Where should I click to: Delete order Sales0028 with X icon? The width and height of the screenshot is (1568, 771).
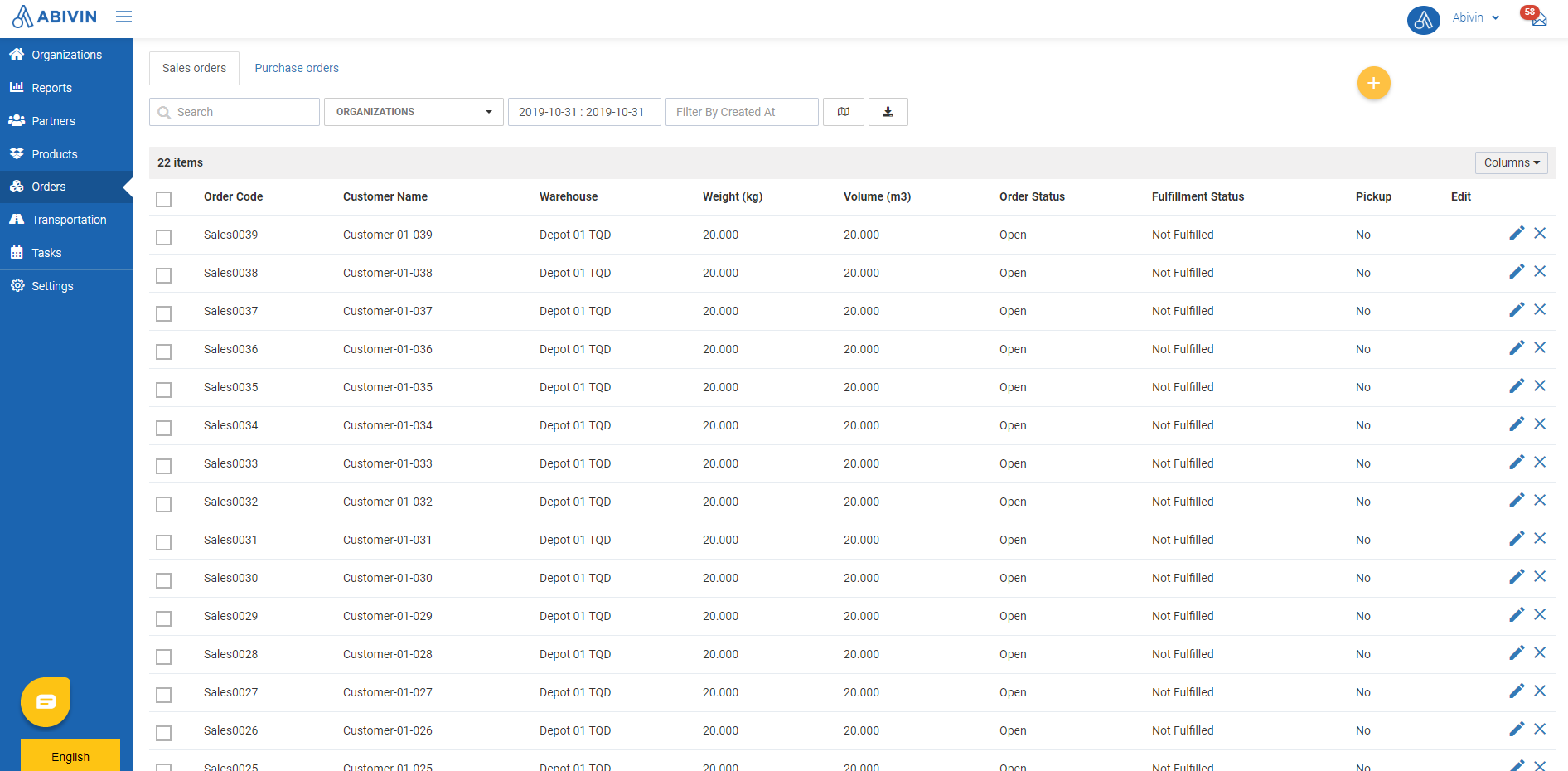click(x=1540, y=653)
